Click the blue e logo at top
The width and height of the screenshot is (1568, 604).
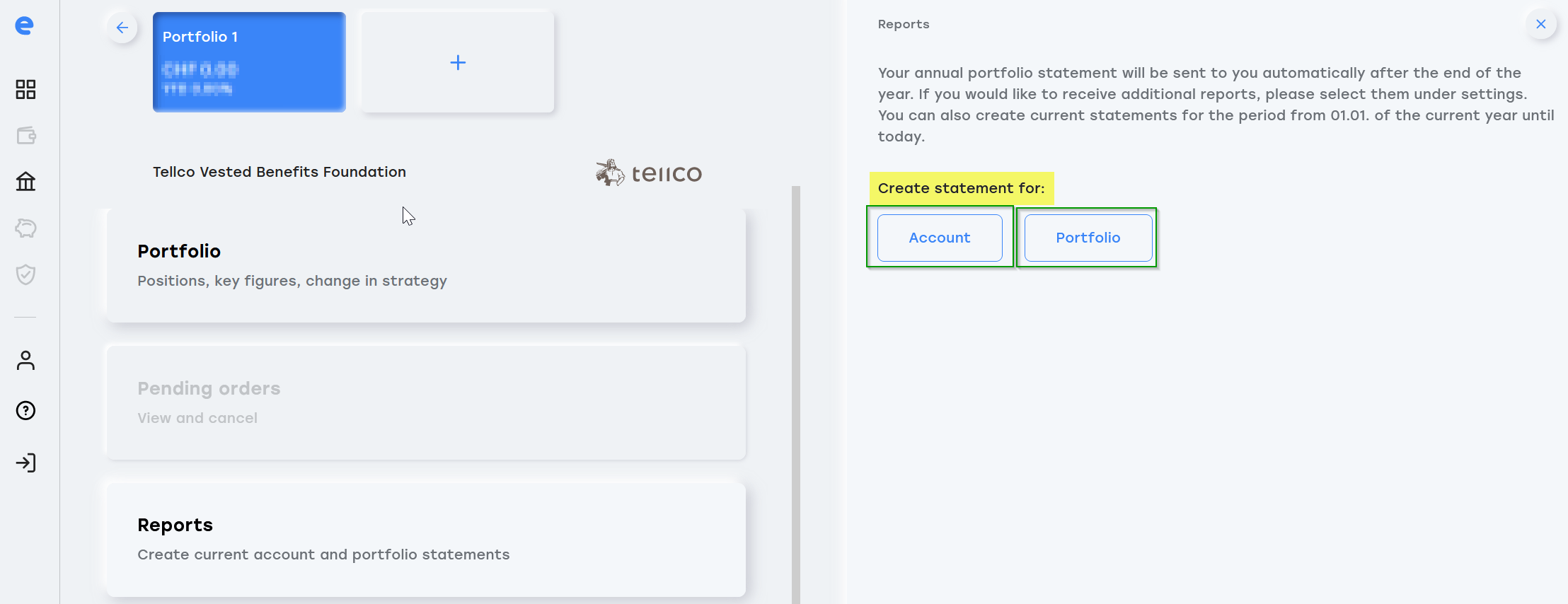(x=25, y=25)
